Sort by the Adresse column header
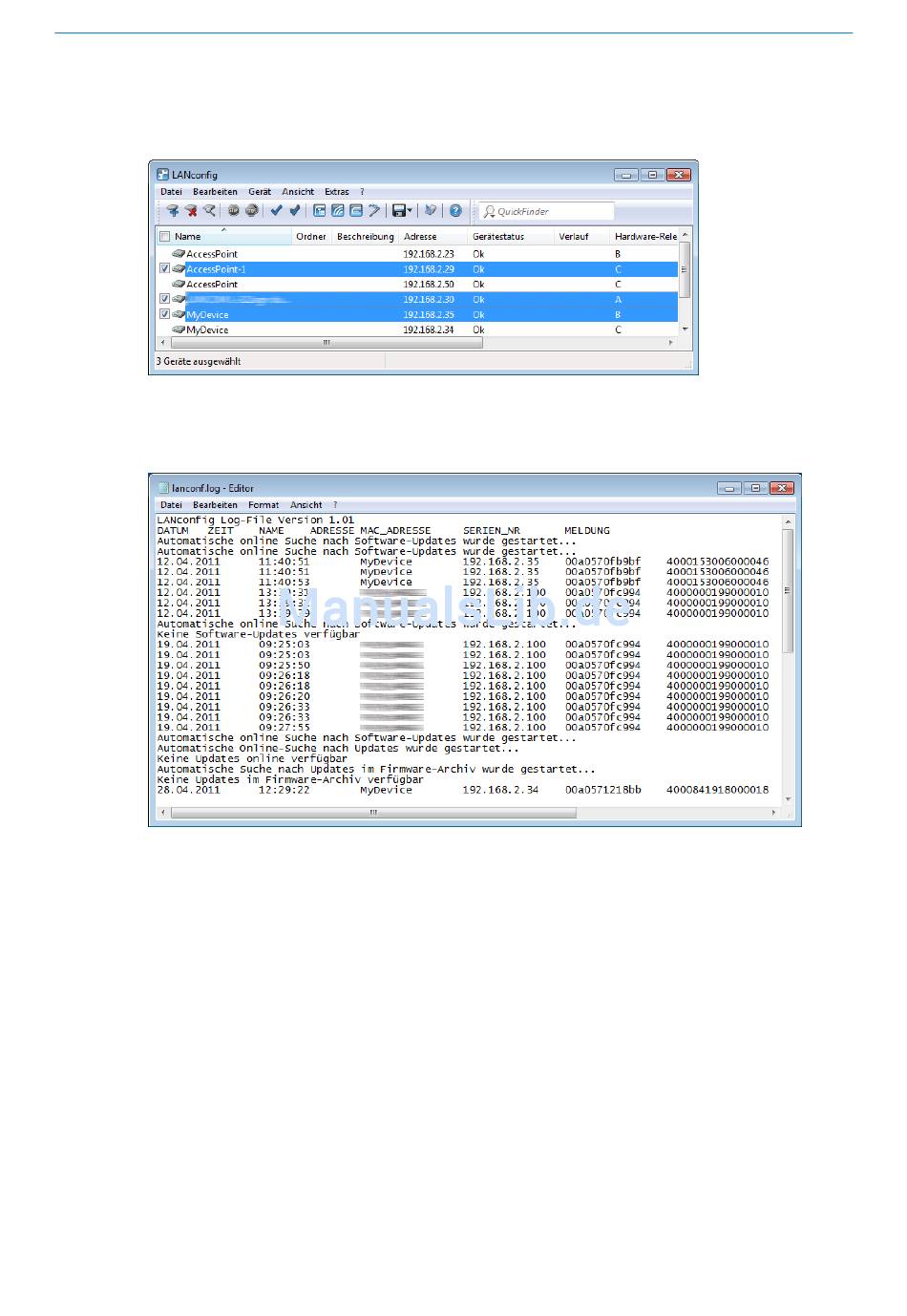Viewport: 907px width, 1316px height. pos(433,236)
